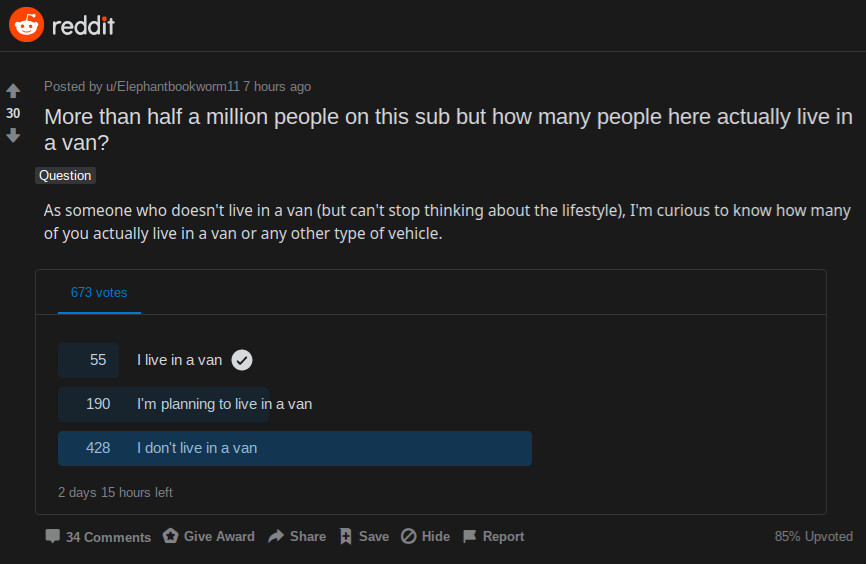
Task: Open the 34 Comments link
Action: pyautogui.click(x=108, y=537)
